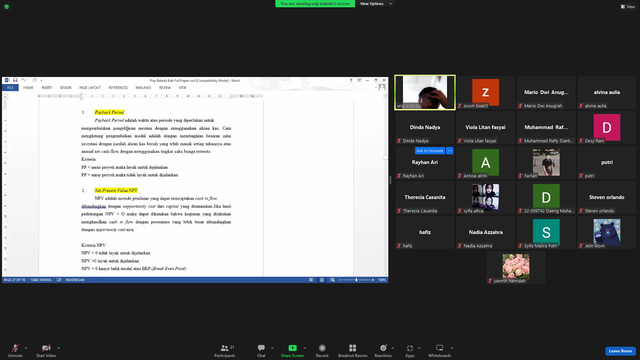Open the FILE tab in Word

[x=11, y=87]
